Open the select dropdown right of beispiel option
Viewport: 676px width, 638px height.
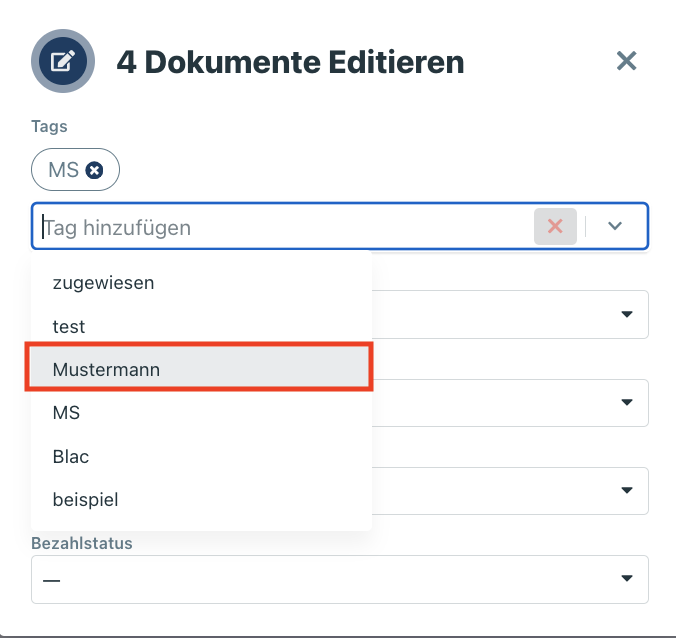coord(627,491)
